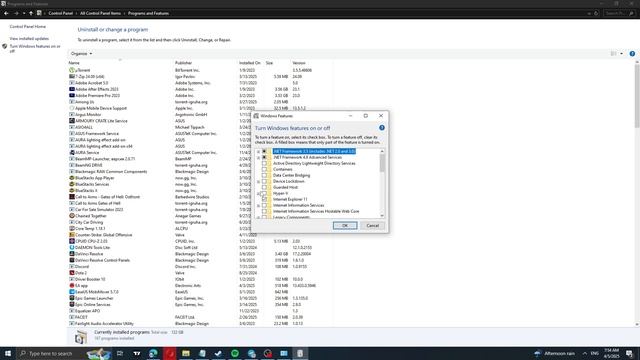Click the features list scroll down arrow

382,216
